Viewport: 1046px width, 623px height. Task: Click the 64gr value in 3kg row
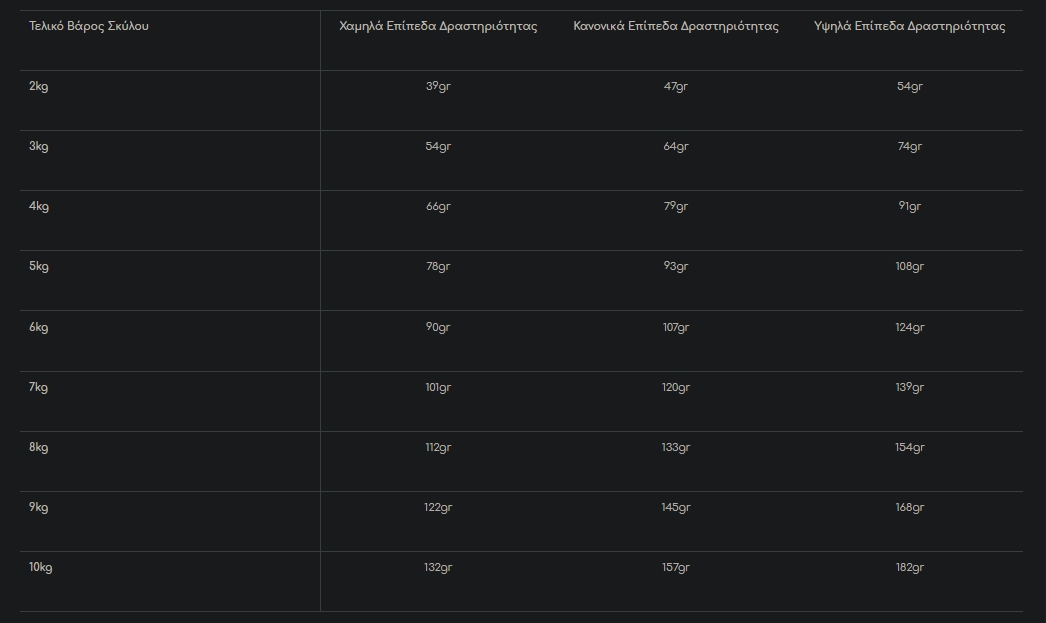pyautogui.click(x=676, y=147)
